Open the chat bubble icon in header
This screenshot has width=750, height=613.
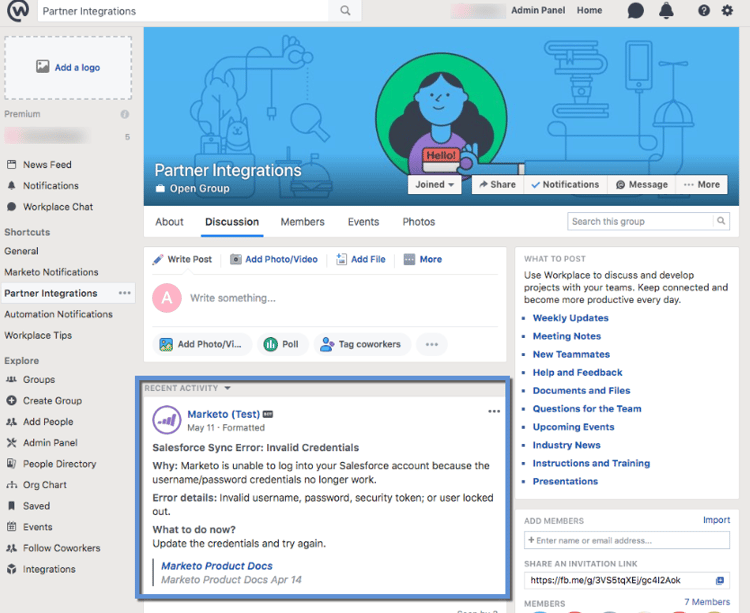click(635, 11)
